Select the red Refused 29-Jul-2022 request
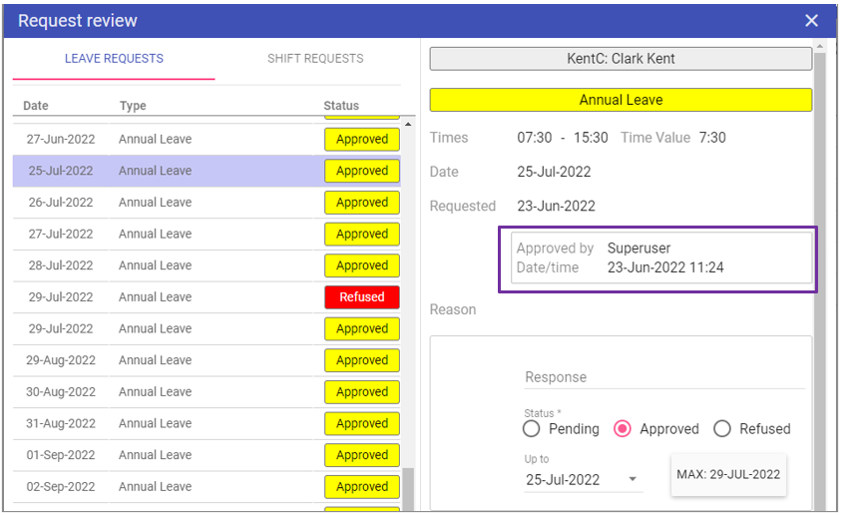841x515 pixels. (361, 297)
